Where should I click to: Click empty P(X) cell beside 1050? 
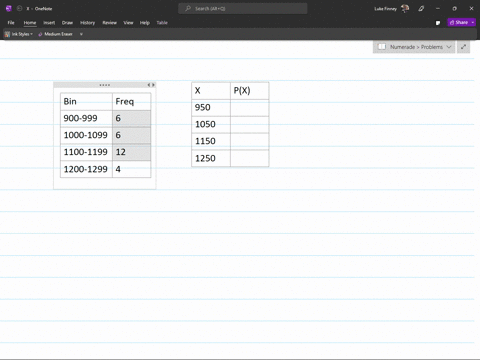coord(250,124)
